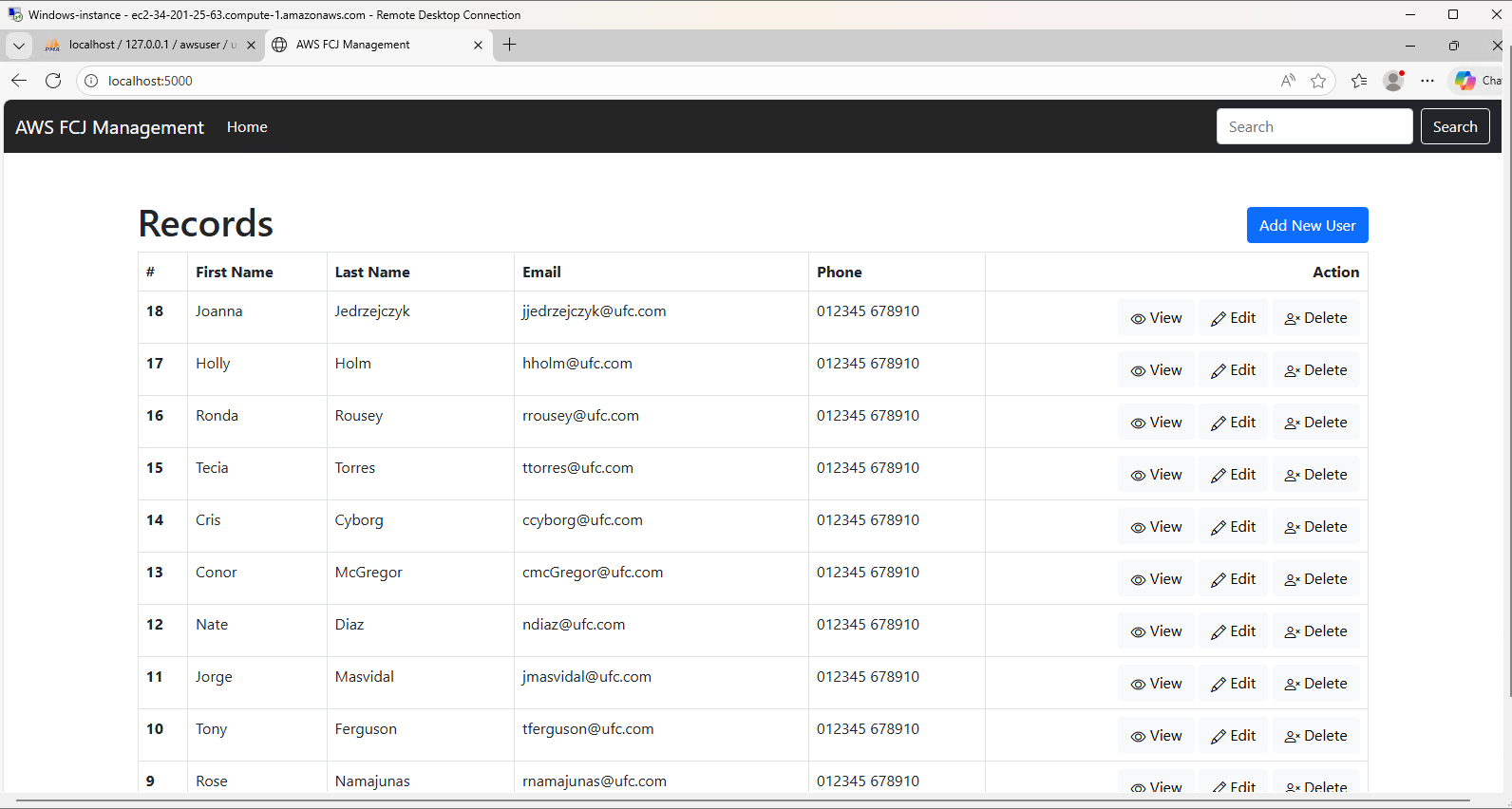Select the AWS FCJ Management tab
Image resolution: width=1512 pixels, height=809 pixels.
click(x=378, y=45)
